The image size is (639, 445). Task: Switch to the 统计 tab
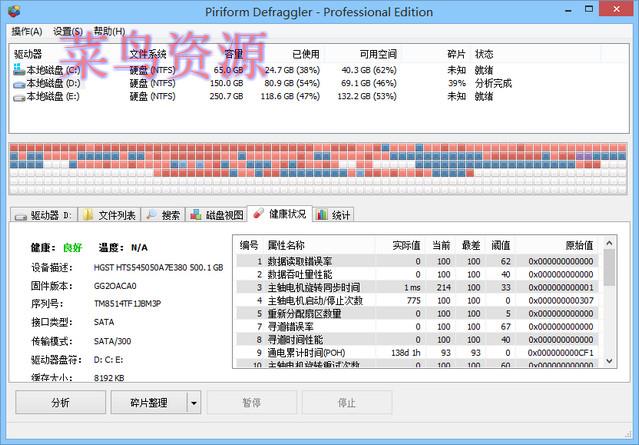(333, 215)
